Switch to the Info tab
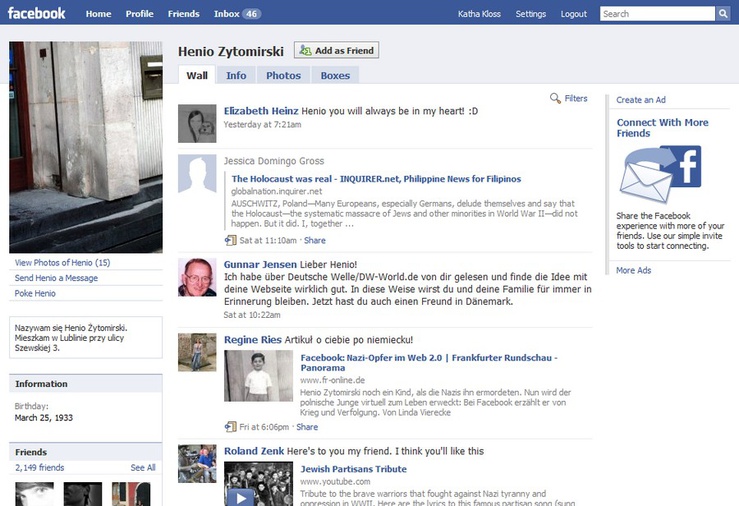739x506 pixels. [236, 75]
